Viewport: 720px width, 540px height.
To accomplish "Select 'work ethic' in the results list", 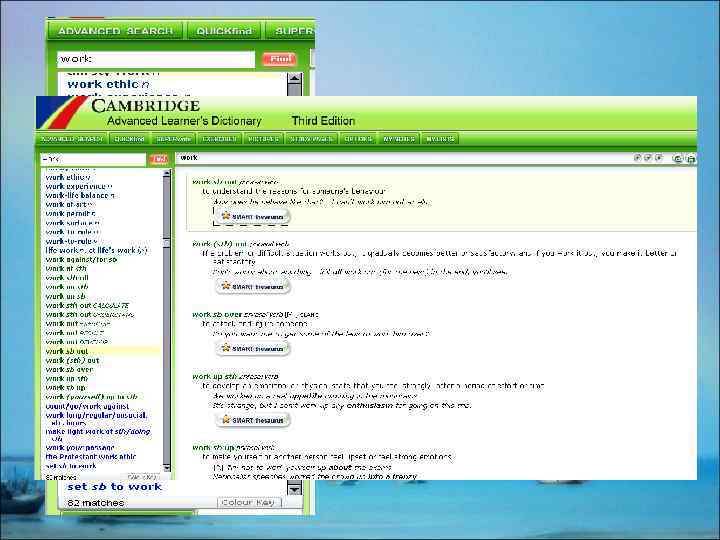I will pyautogui.click(x=68, y=177).
